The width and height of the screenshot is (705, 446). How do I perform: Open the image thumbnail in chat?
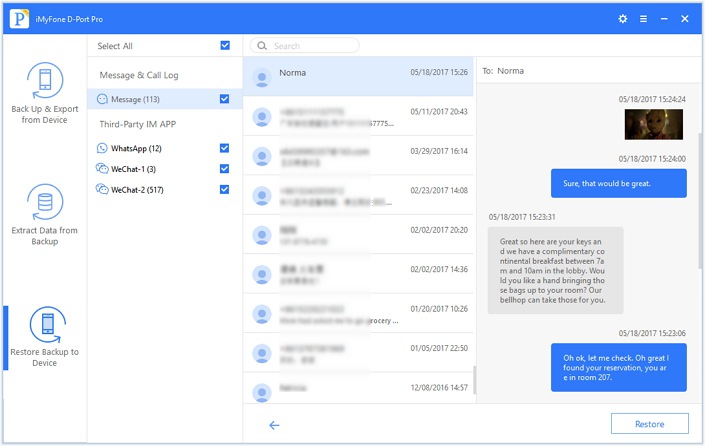(654, 124)
